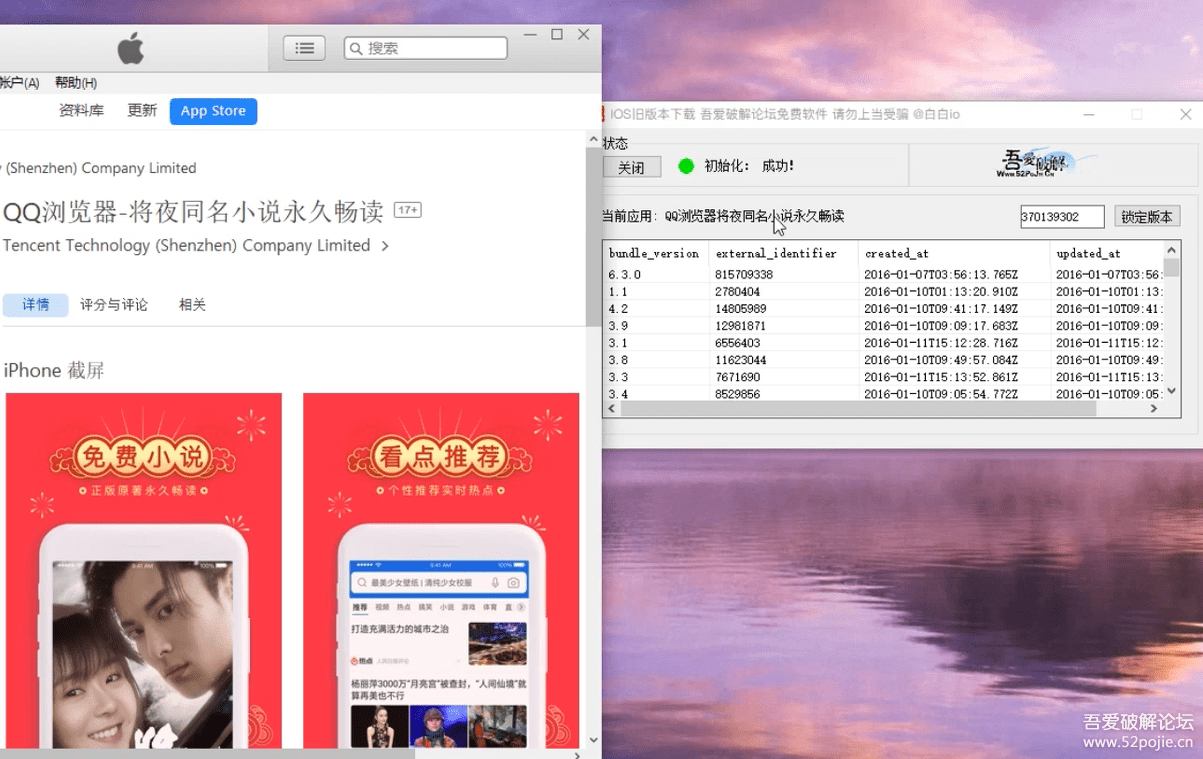Viewport: 1203px width, 759px height.
Task: Select the row with version 3.4
Action: [884, 394]
